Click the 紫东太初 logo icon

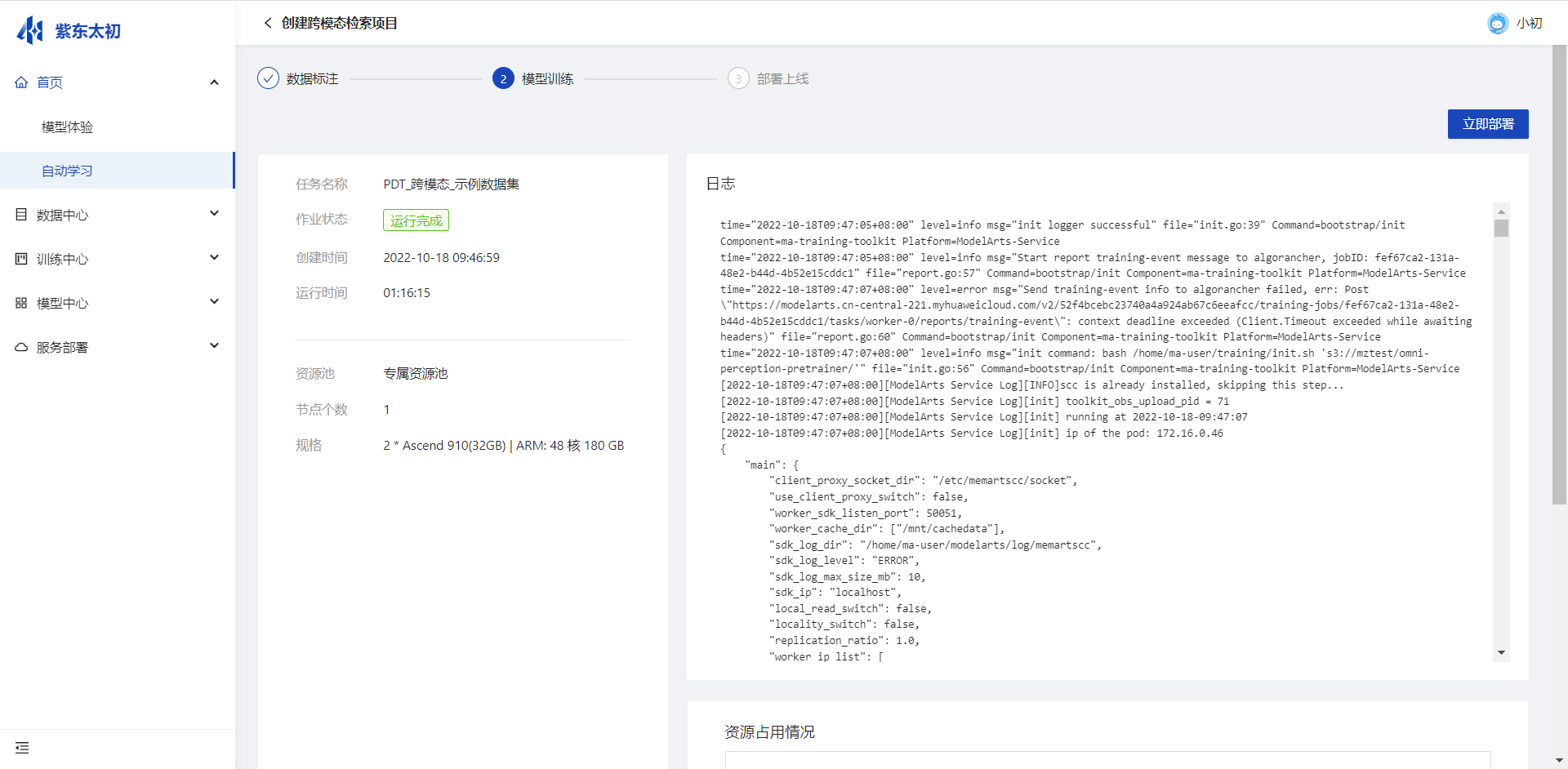click(x=30, y=30)
